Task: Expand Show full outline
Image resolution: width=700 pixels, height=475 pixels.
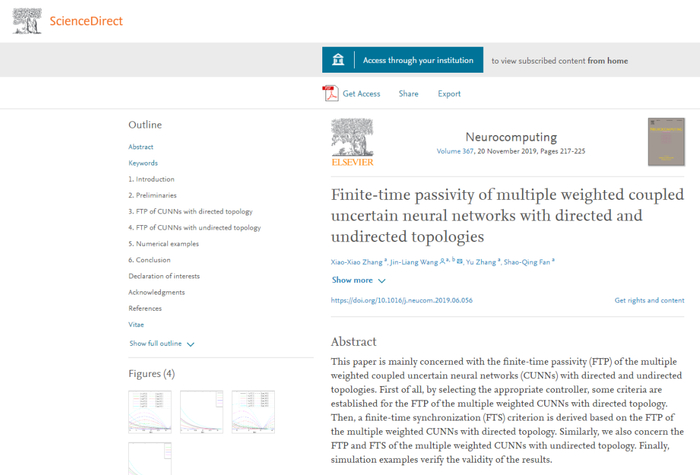Action: [161, 343]
